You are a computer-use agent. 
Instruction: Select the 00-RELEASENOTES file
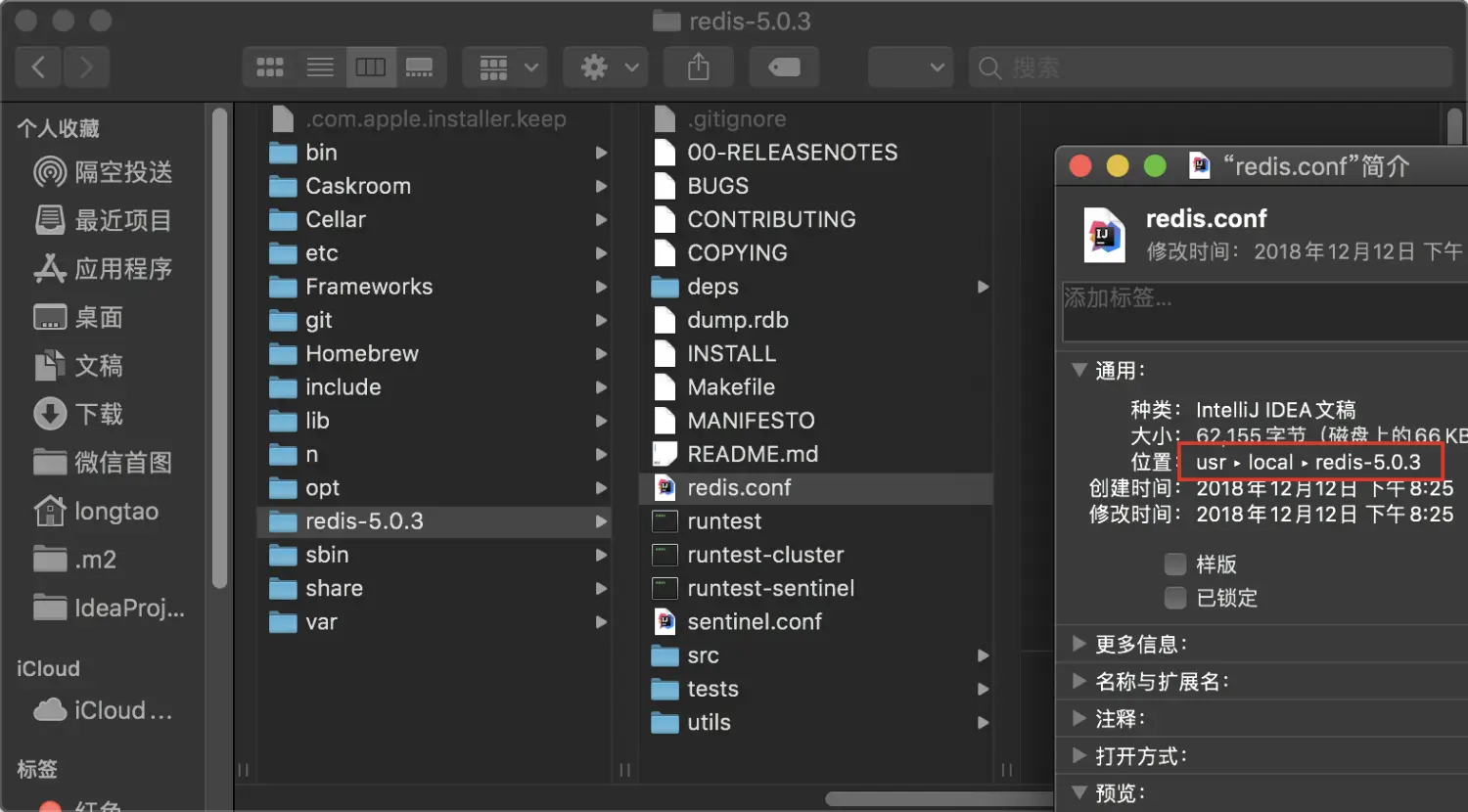[816, 153]
